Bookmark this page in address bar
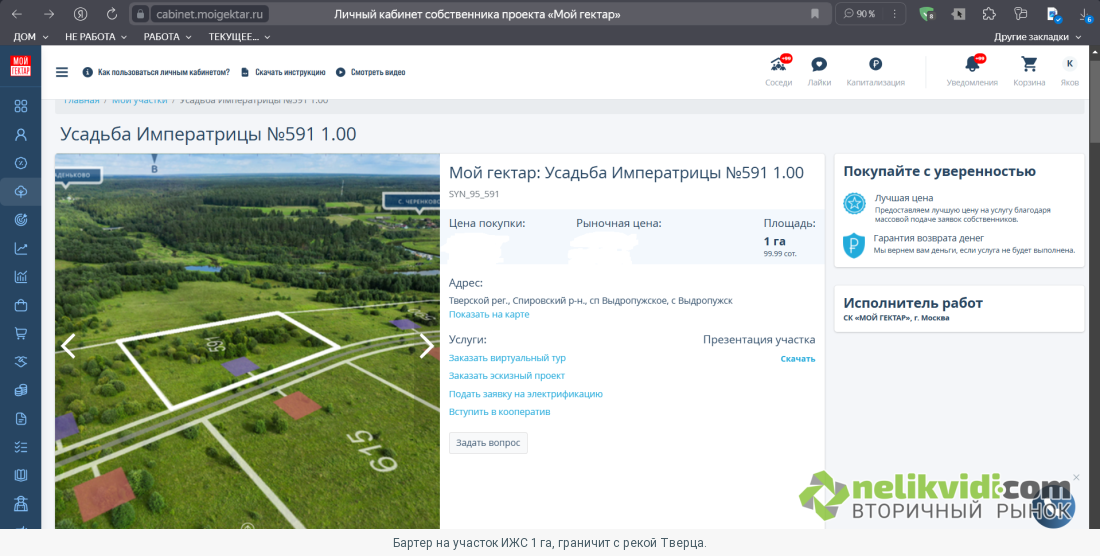Image resolution: width=1100 pixels, height=556 pixels. 815,14
